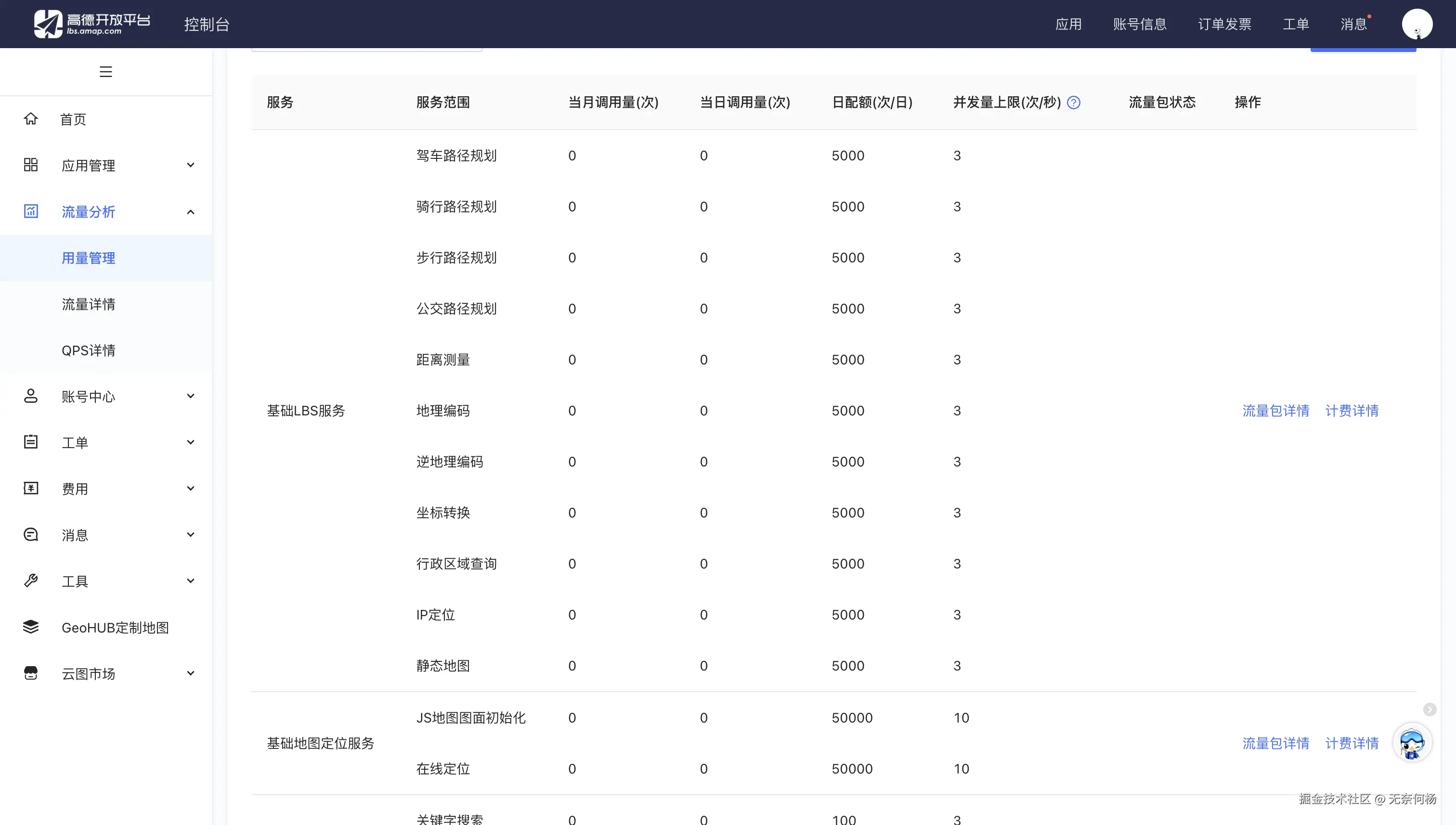Expand the 费用 menu chevron
1456x825 pixels.
pyautogui.click(x=191, y=489)
